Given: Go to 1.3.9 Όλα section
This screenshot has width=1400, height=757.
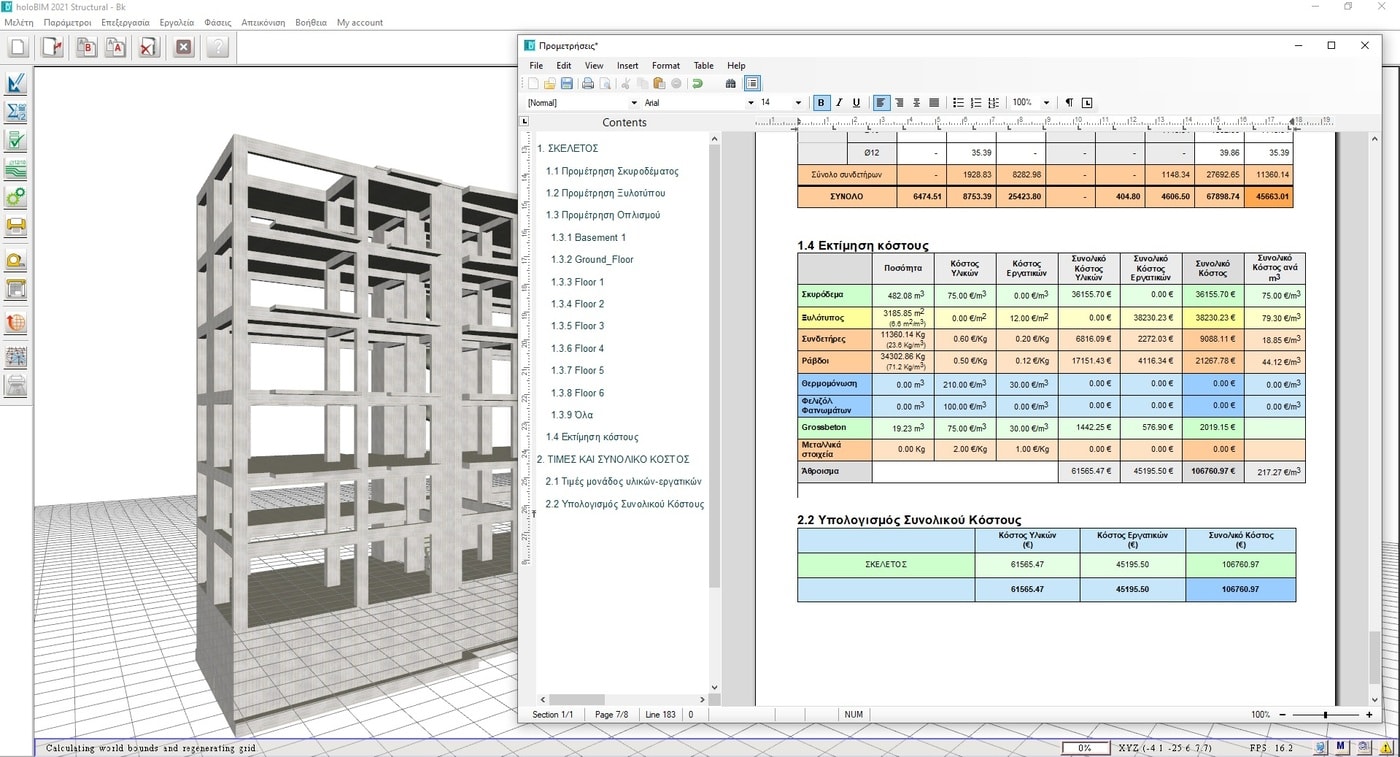Looking at the screenshot, I should pos(572,415).
